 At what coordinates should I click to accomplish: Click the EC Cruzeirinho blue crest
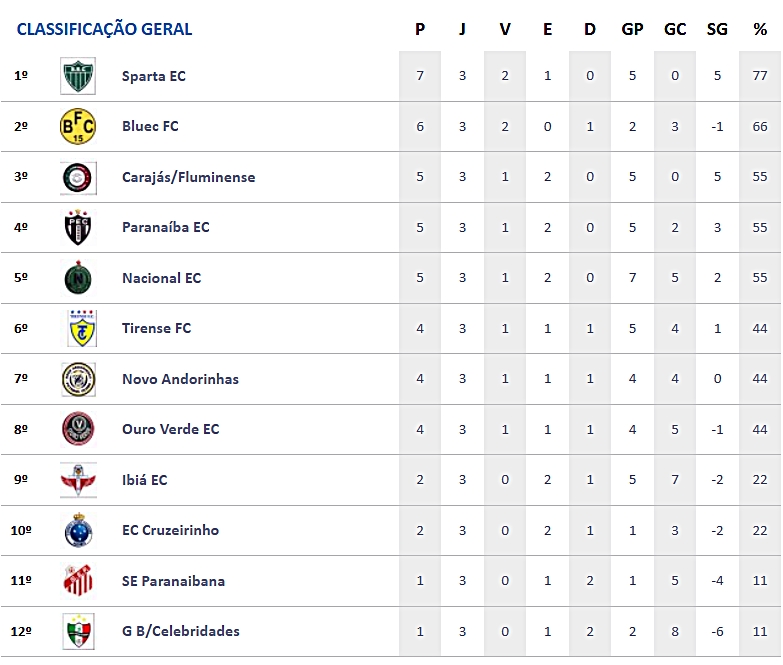pos(77,530)
